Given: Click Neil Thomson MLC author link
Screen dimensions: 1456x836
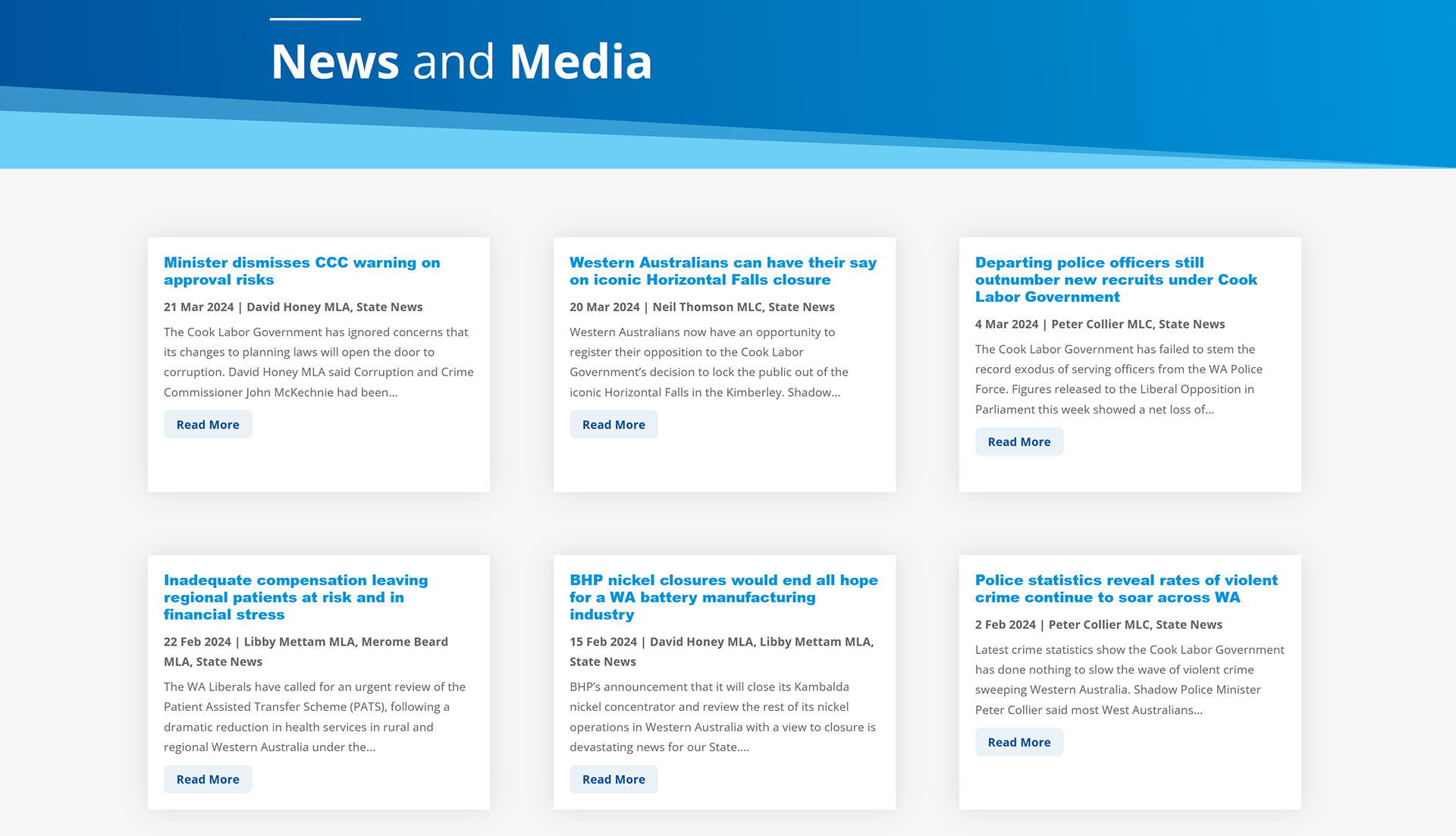Looking at the screenshot, I should pos(707,307).
